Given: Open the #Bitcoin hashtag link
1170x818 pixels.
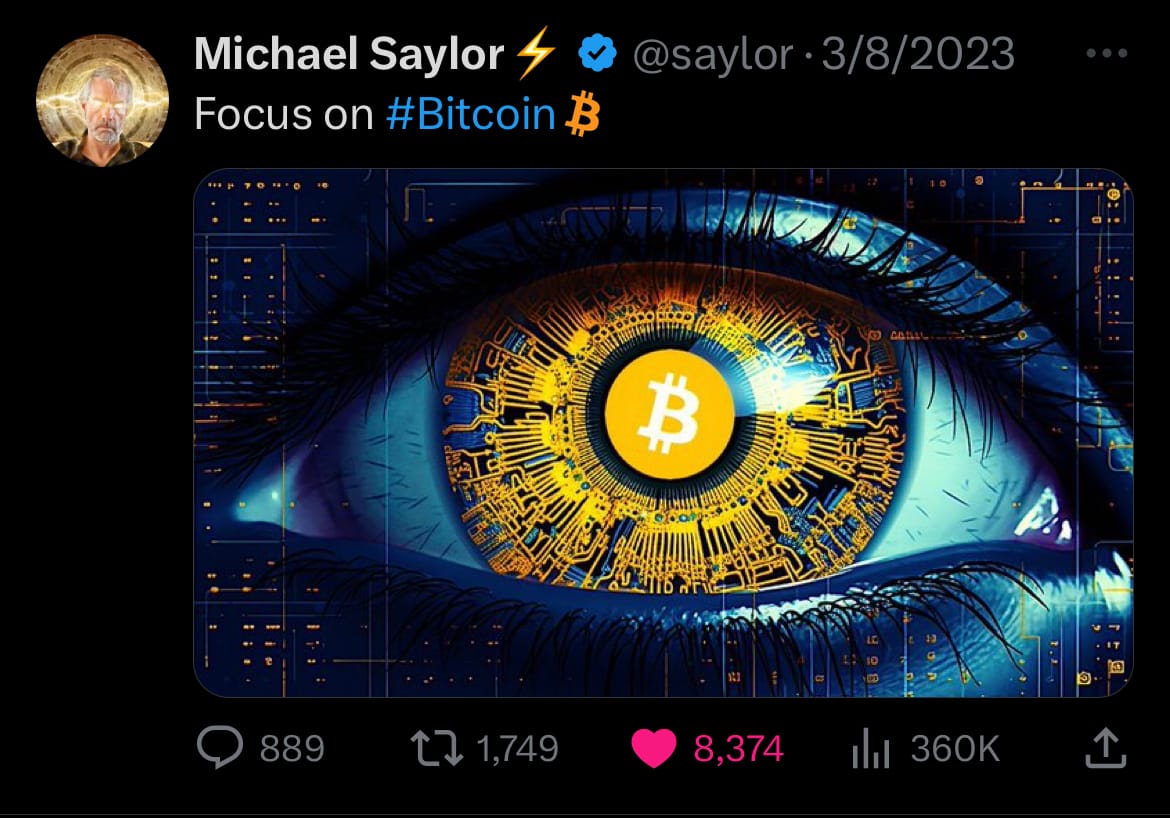Looking at the screenshot, I should (x=471, y=114).
